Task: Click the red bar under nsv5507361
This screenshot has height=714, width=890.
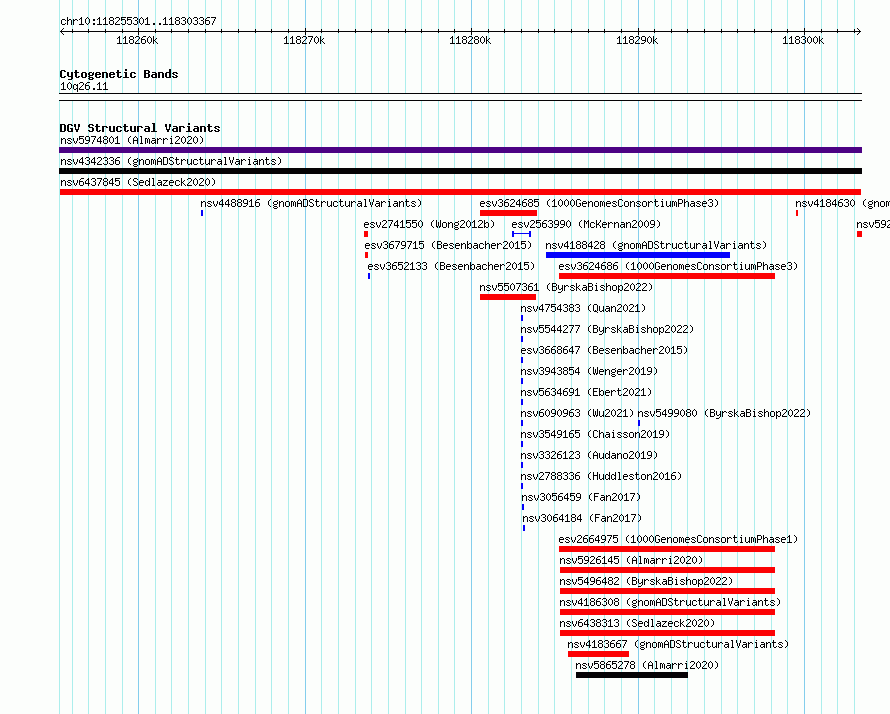Action: point(508,297)
